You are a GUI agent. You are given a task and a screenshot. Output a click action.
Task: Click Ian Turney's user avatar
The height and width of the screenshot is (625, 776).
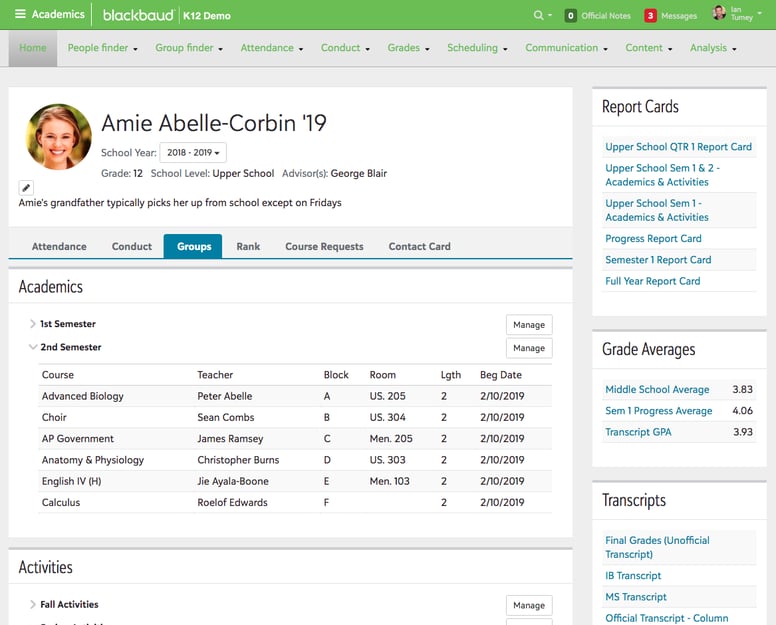719,14
